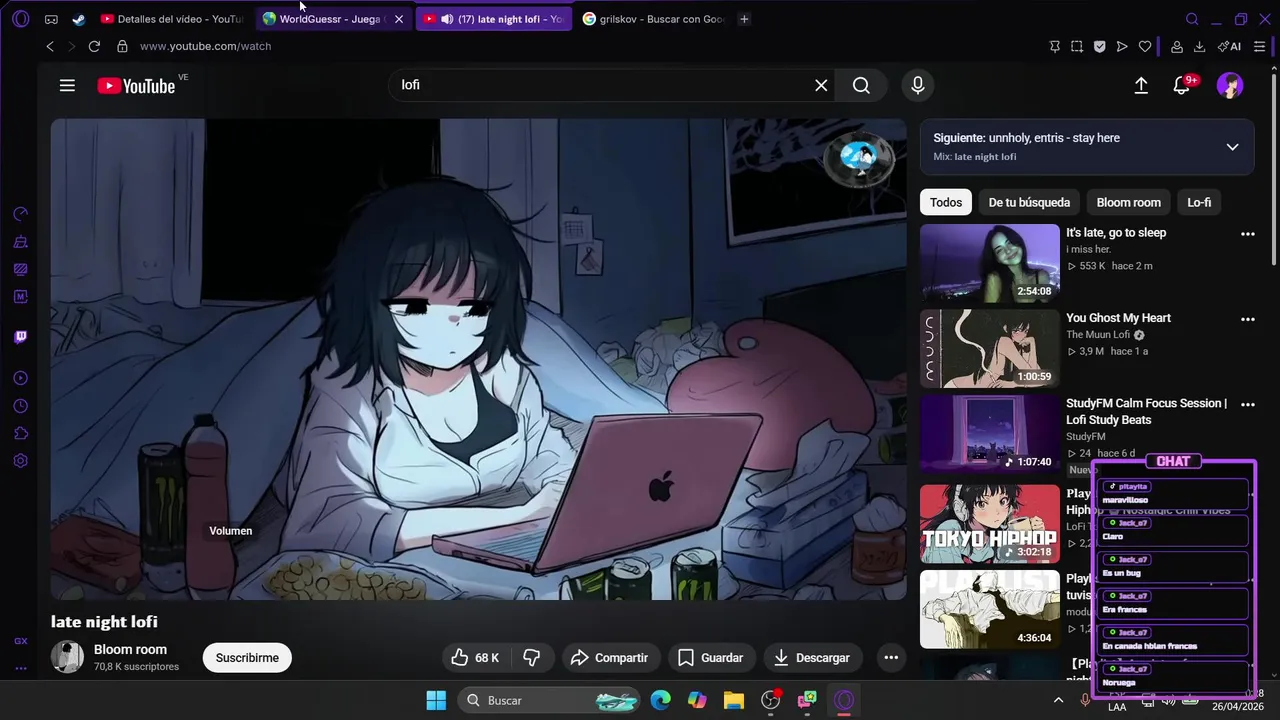Search open tabs magnifier icon
This screenshot has width=1280, height=720.
tap(1192, 19)
